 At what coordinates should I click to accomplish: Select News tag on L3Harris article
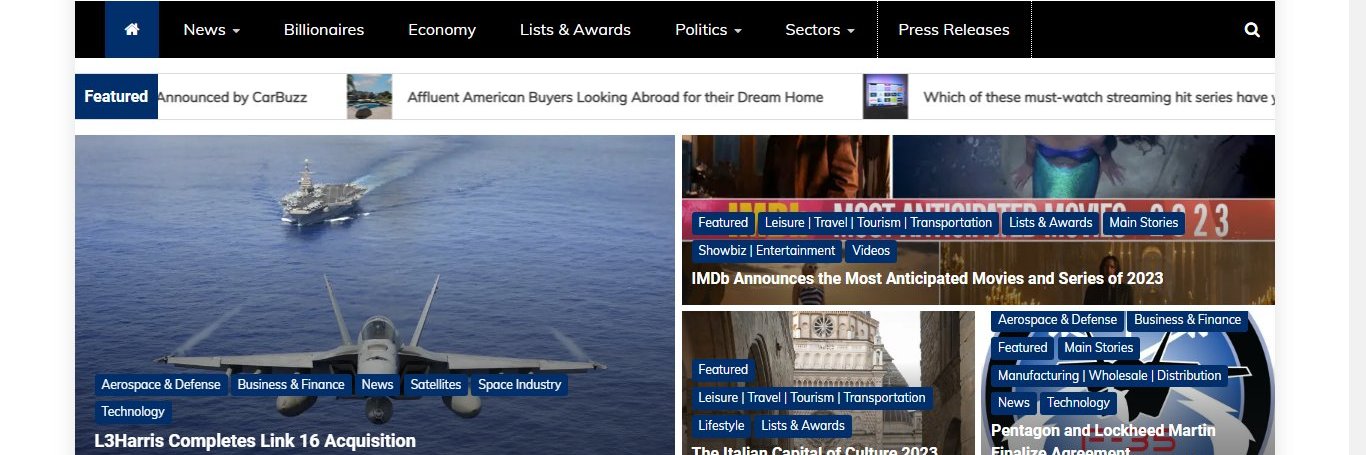tap(377, 384)
